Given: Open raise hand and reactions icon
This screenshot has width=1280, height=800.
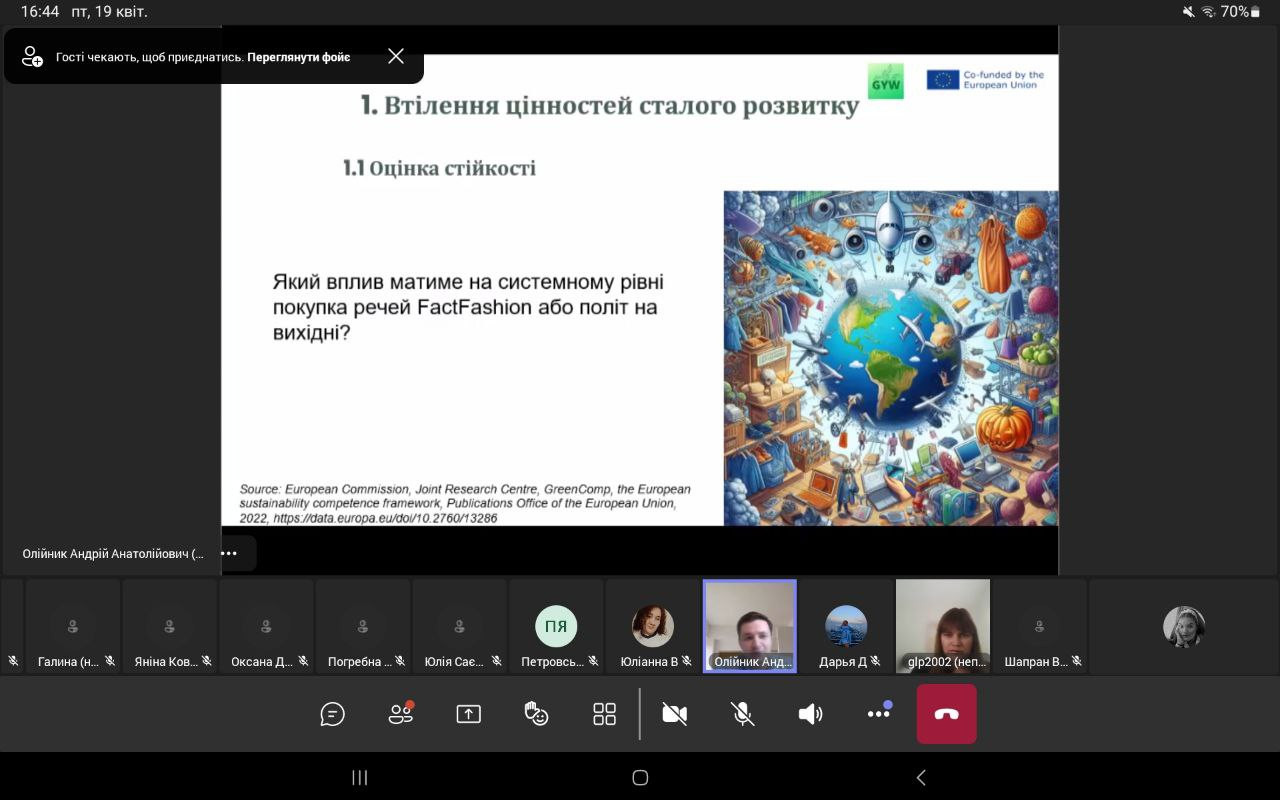Looking at the screenshot, I should click(x=537, y=714).
